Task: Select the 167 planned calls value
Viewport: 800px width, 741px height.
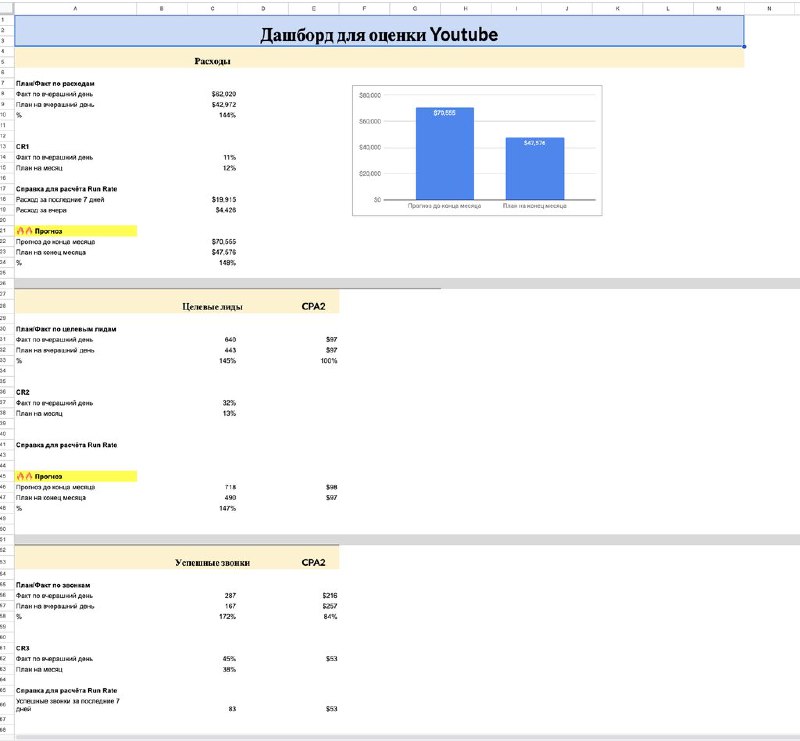Action: 230,606
